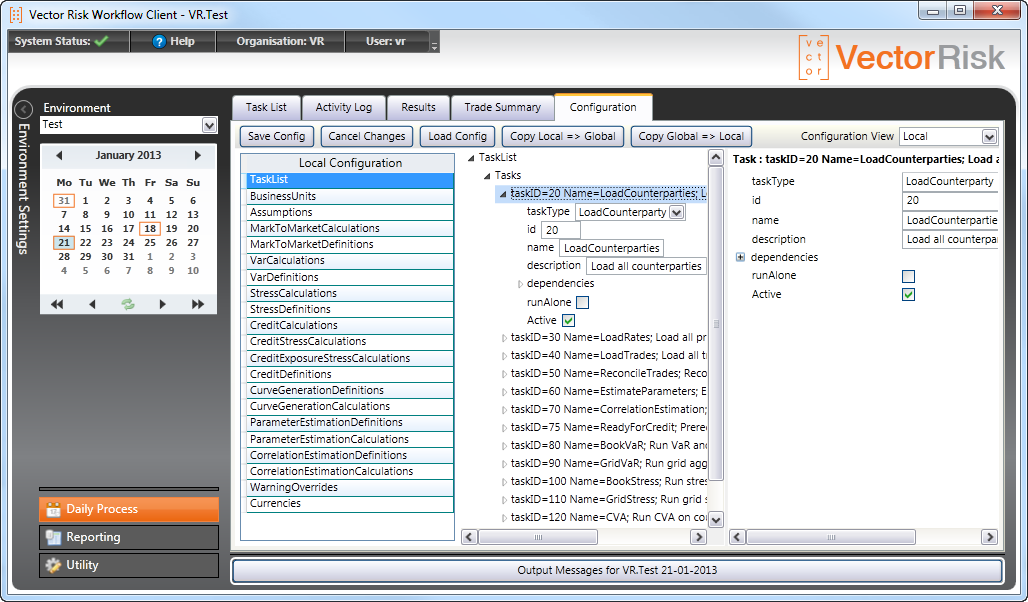Click the double-left rewind calendar arrow
The image size is (1028, 602).
(x=57, y=304)
